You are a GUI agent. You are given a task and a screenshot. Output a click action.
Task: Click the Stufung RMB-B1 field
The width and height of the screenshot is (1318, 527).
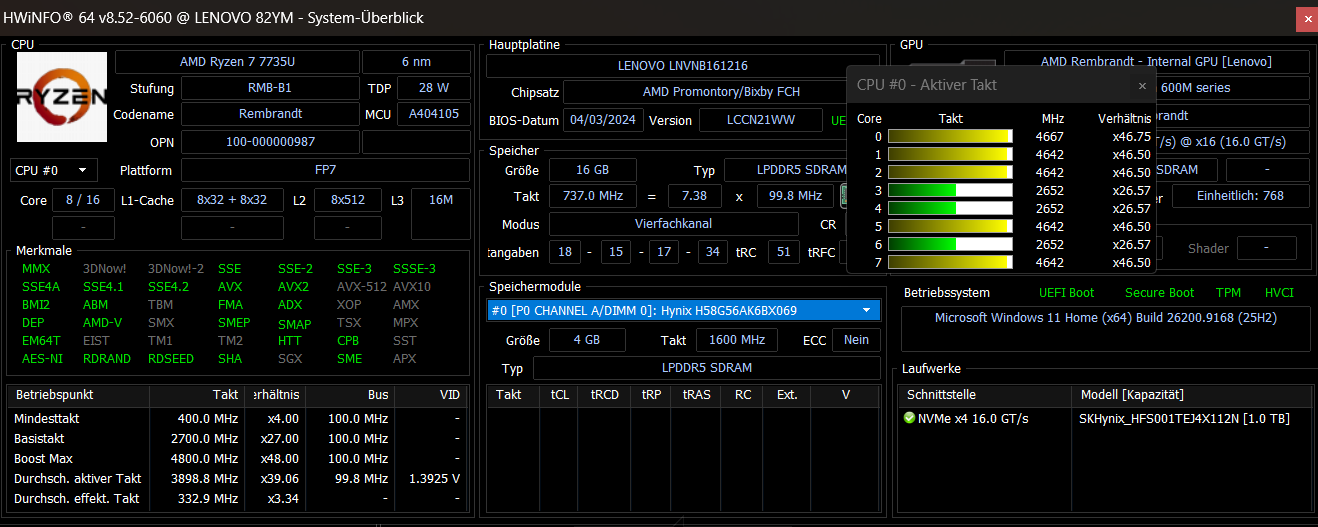pyautogui.click(x=270, y=88)
